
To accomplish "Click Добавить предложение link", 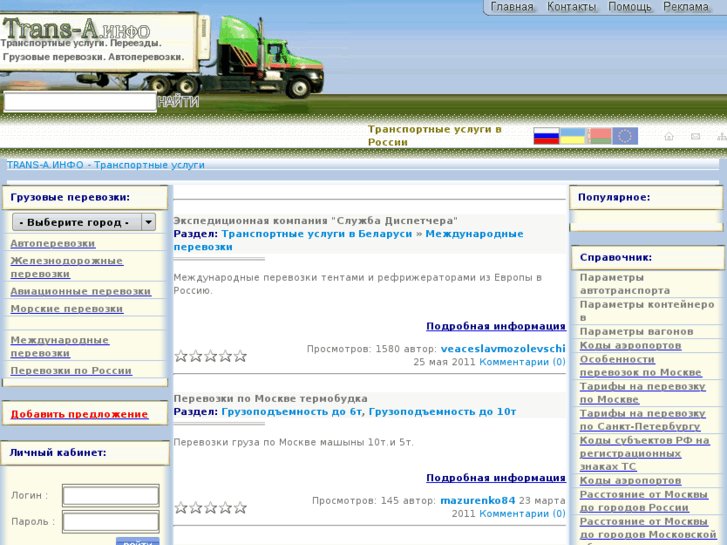I will (79, 414).
